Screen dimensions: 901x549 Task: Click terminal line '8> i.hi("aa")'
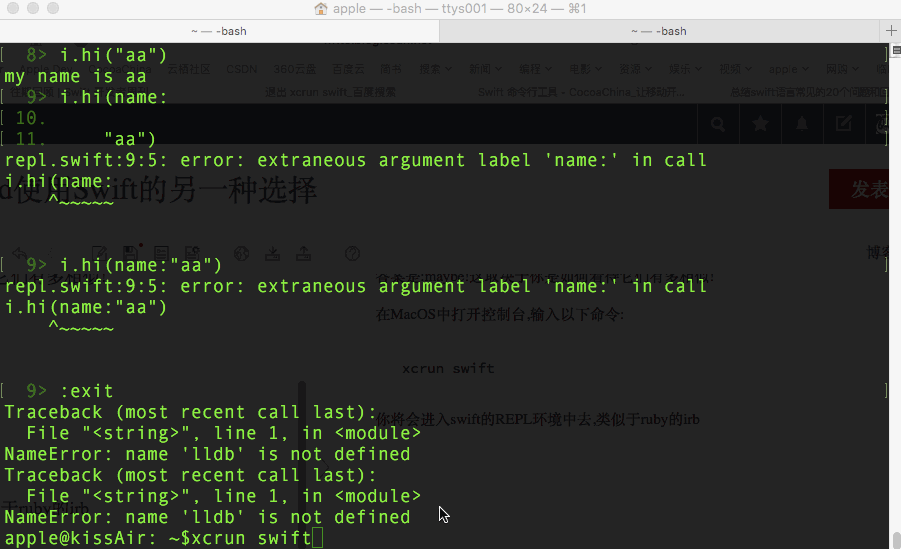tap(96, 55)
